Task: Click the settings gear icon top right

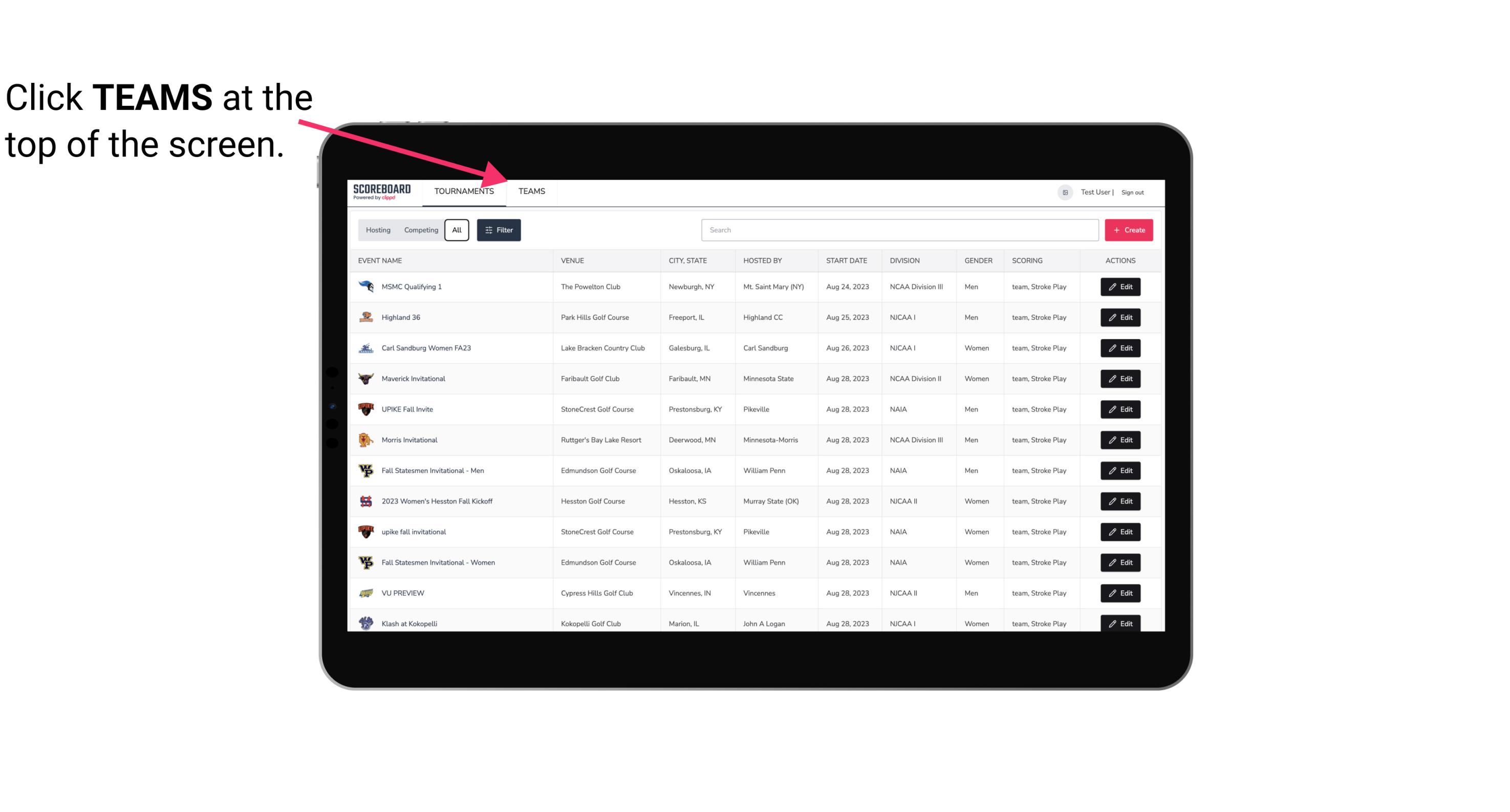Action: click(x=1065, y=191)
